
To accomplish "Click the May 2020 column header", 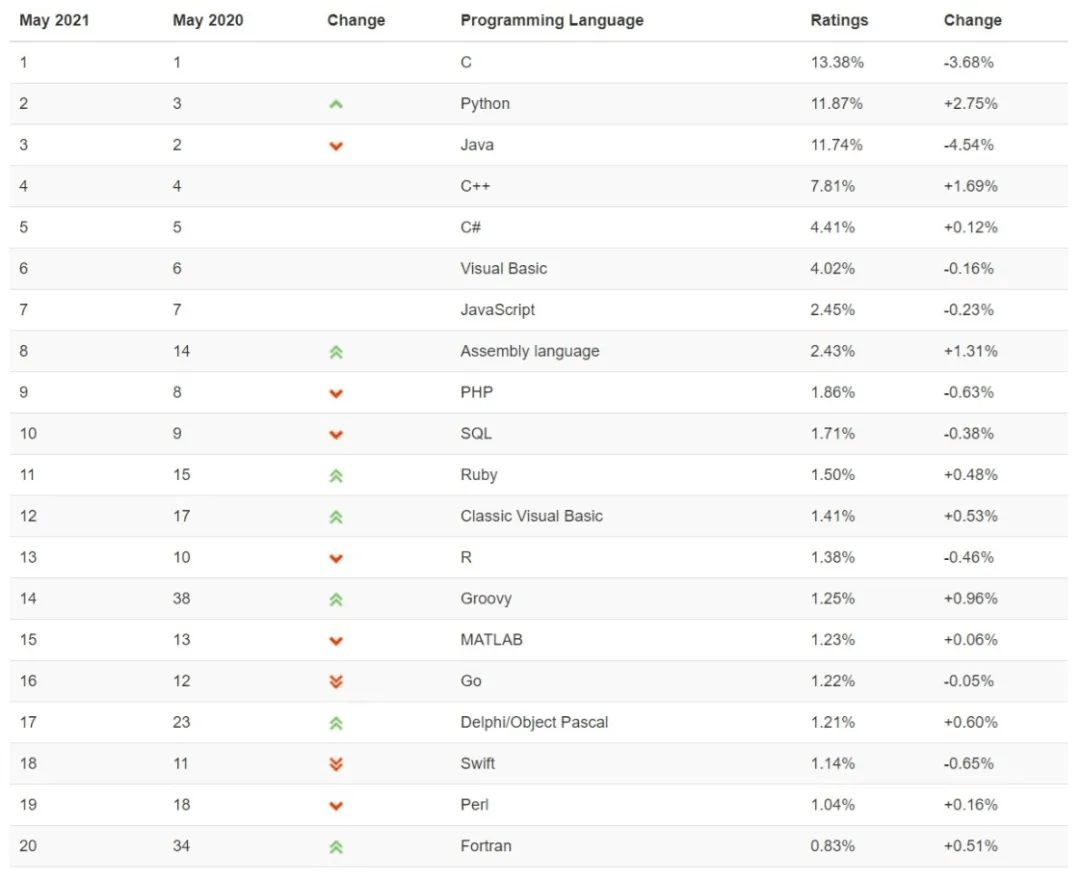I will click(208, 20).
